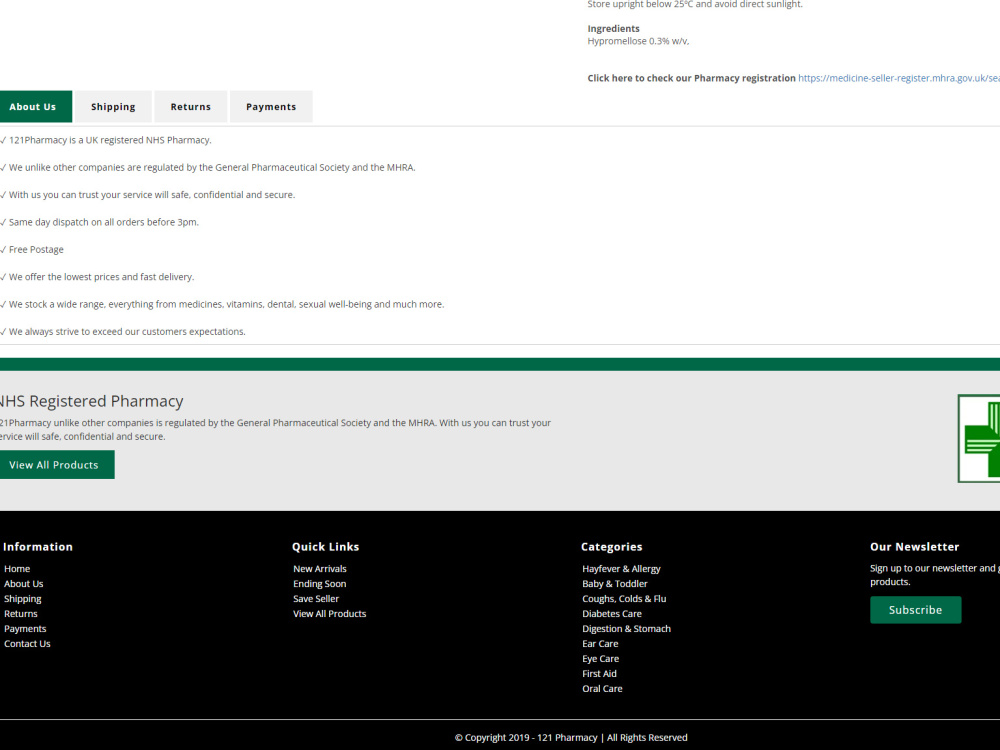The image size is (1000, 750).
Task: Browse Baby & Toddler category
Action: point(615,584)
